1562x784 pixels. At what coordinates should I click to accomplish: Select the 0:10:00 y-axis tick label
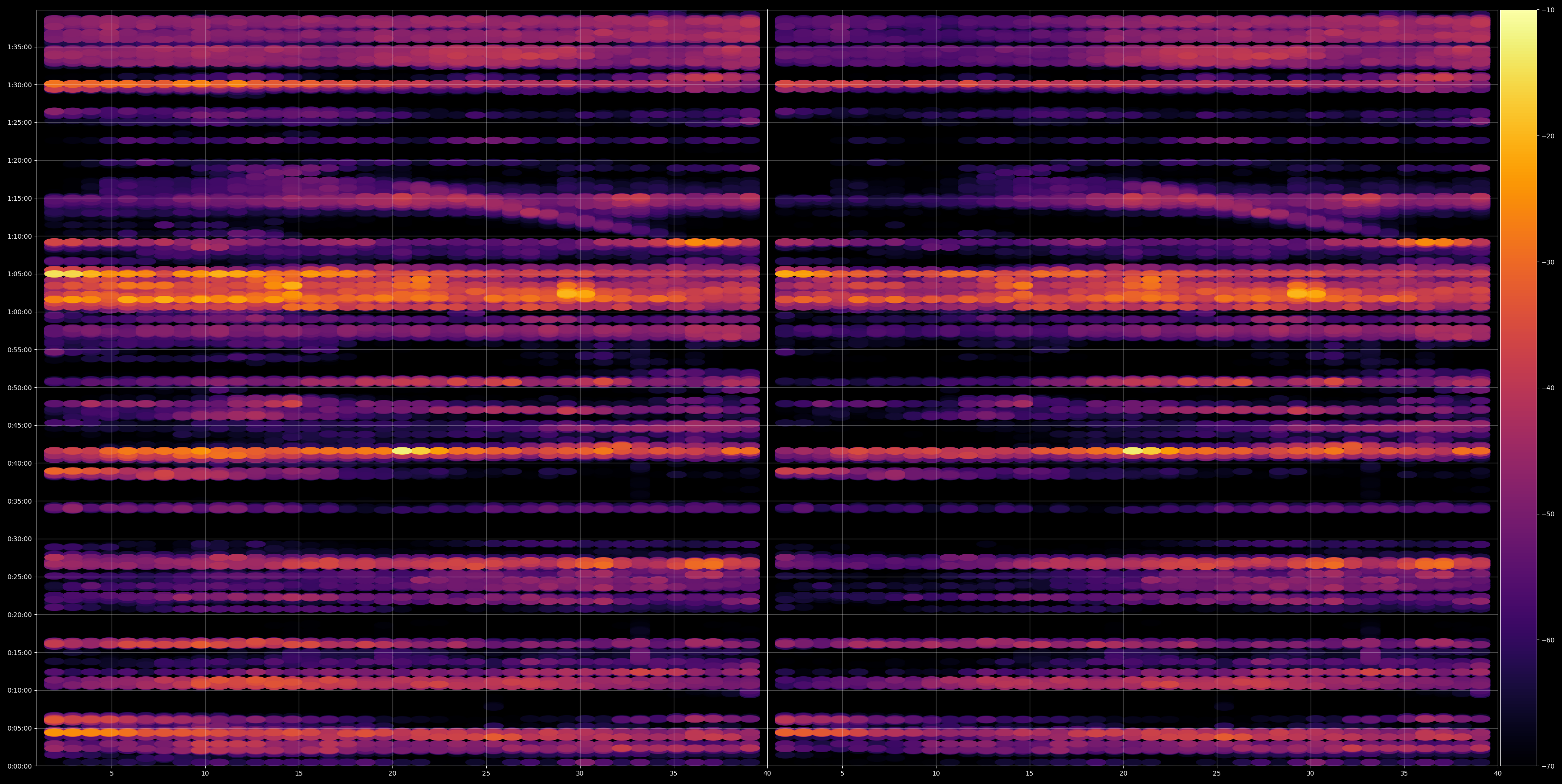click(20, 690)
